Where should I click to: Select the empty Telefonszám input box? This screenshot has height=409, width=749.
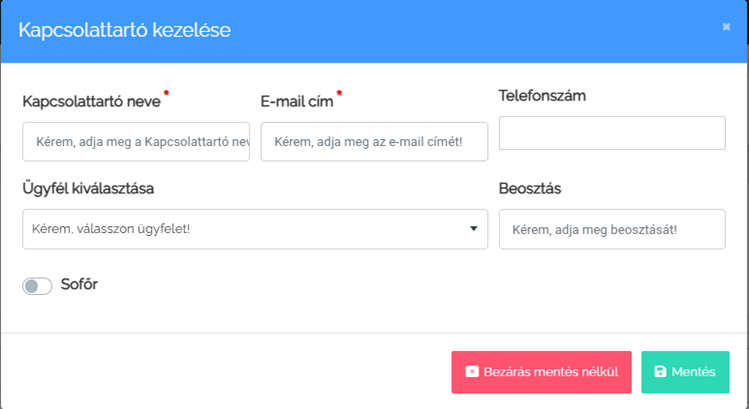pyautogui.click(x=611, y=133)
